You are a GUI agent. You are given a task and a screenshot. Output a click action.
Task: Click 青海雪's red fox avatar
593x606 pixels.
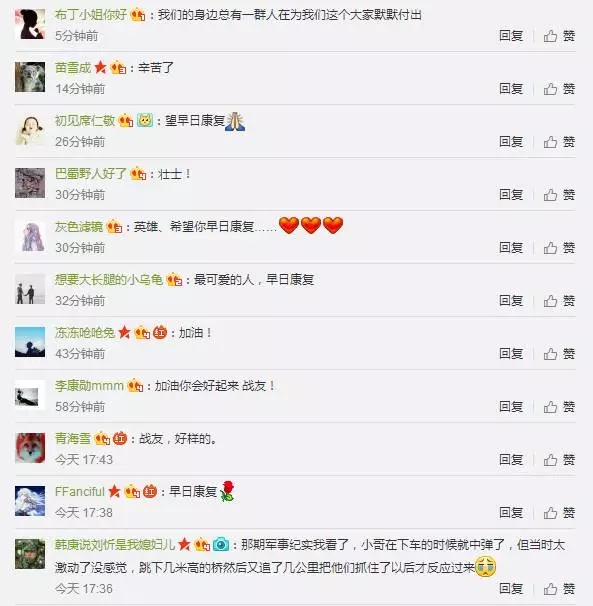click(30, 448)
